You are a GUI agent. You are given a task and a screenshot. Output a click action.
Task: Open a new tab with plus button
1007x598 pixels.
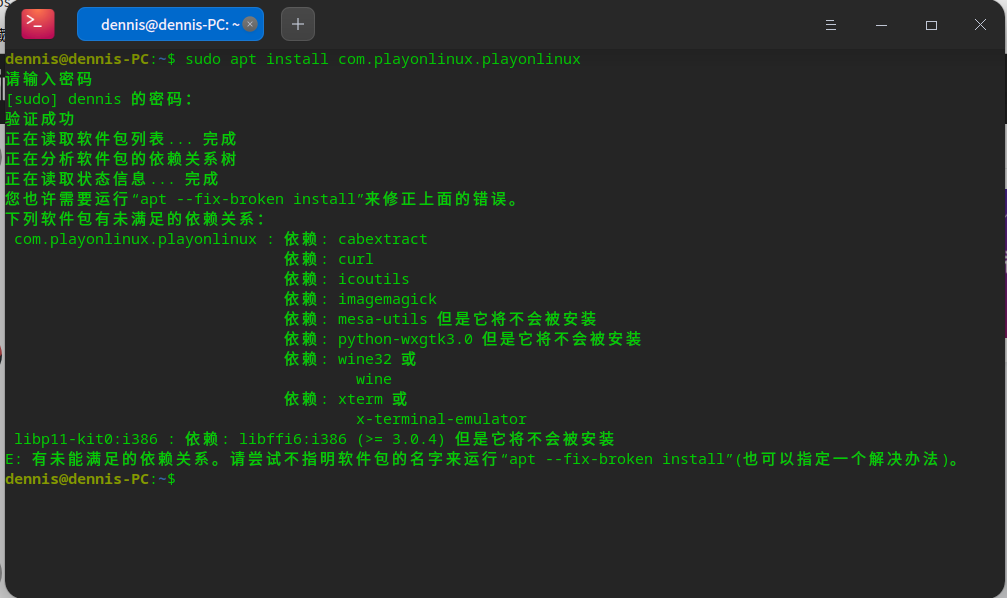click(x=298, y=24)
